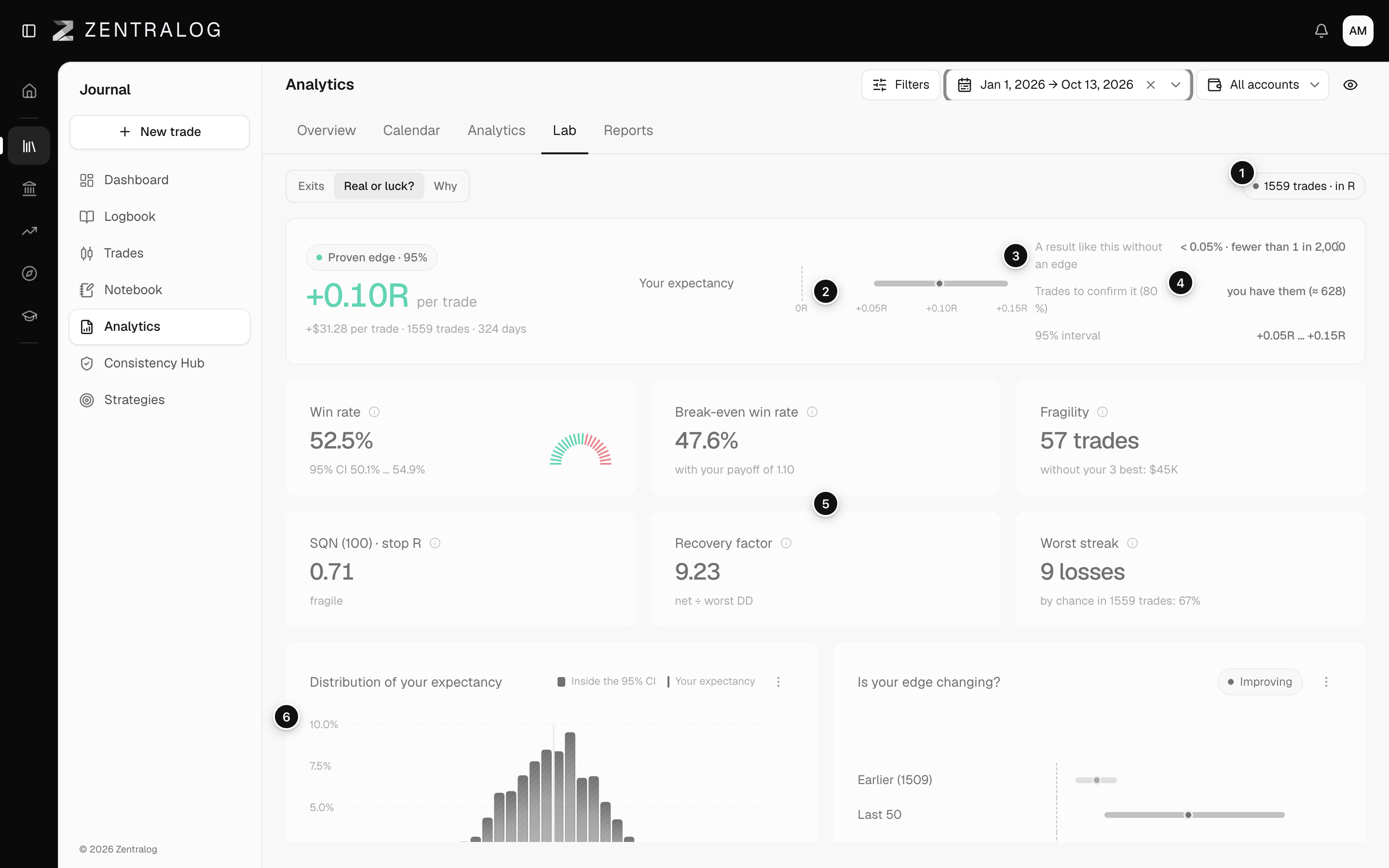Toggle the eye visibility icon

(x=1350, y=85)
